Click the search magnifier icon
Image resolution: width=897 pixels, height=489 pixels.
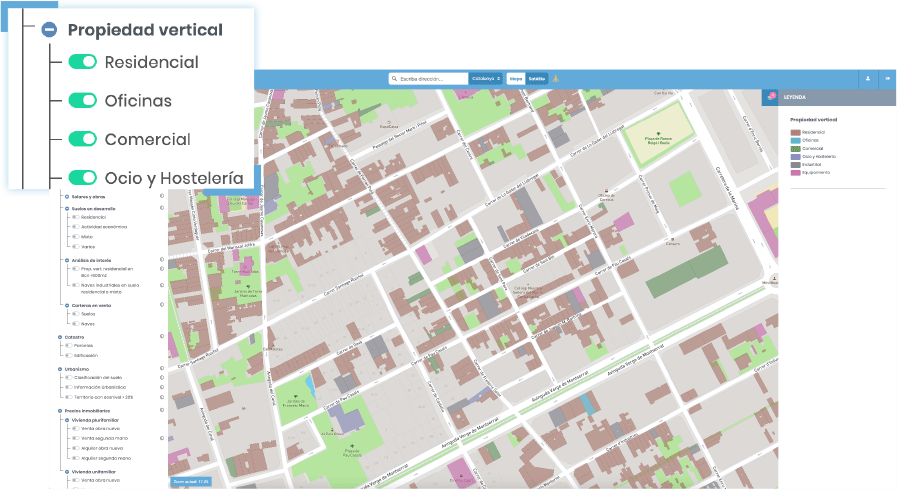click(394, 78)
